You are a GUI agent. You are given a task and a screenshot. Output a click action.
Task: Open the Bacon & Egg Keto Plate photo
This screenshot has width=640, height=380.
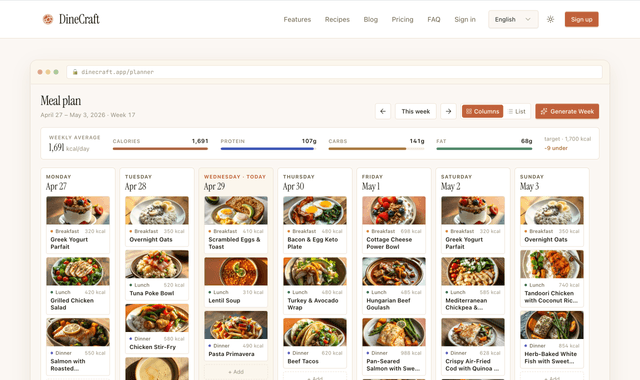tap(315, 210)
